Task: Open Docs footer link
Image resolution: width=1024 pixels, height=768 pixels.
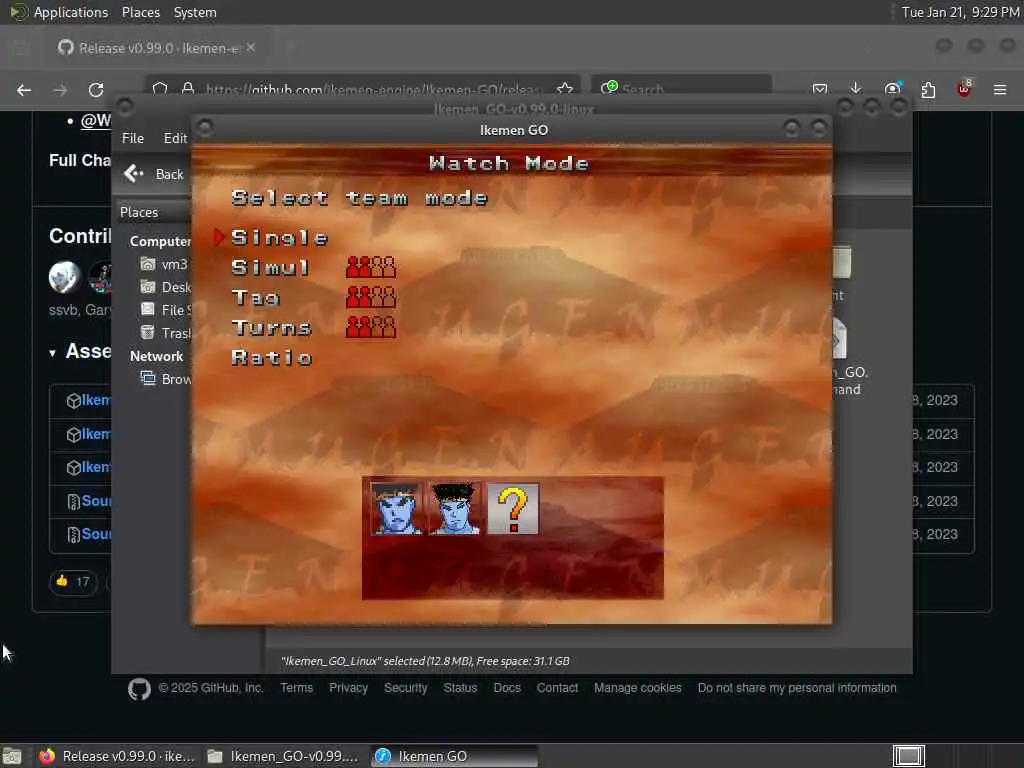Action: (507, 688)
